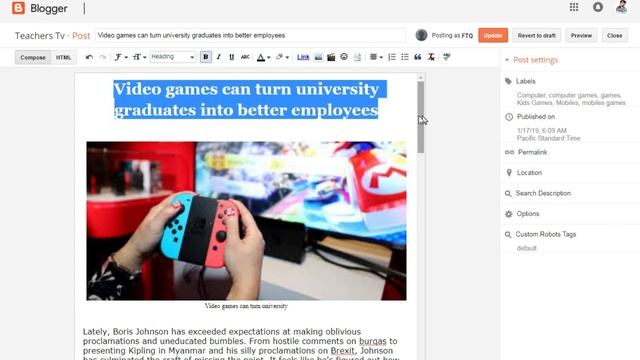Undo the last edit
The image size is (640, 360).
[x=89, y=57]
